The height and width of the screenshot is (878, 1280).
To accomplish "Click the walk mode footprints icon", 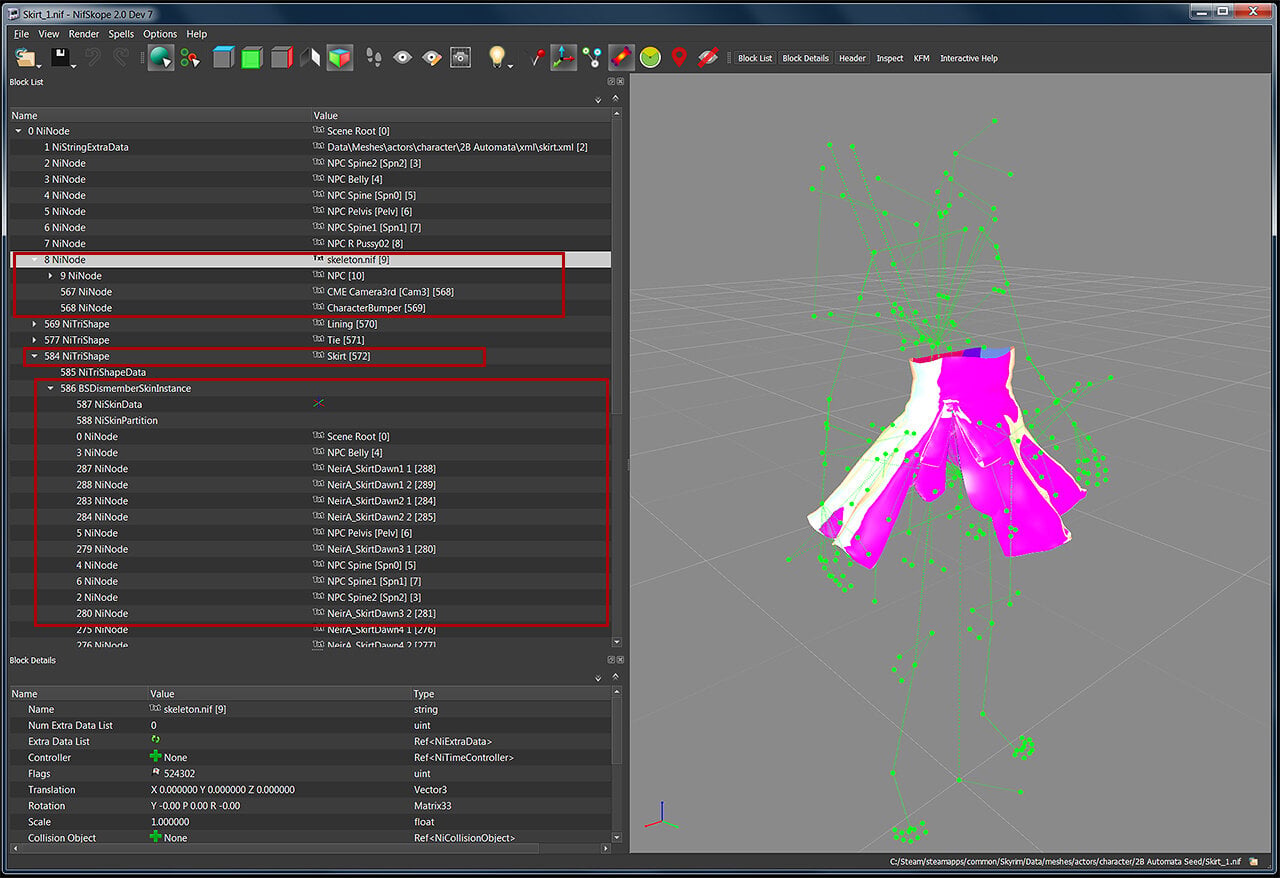I will 374,58.
